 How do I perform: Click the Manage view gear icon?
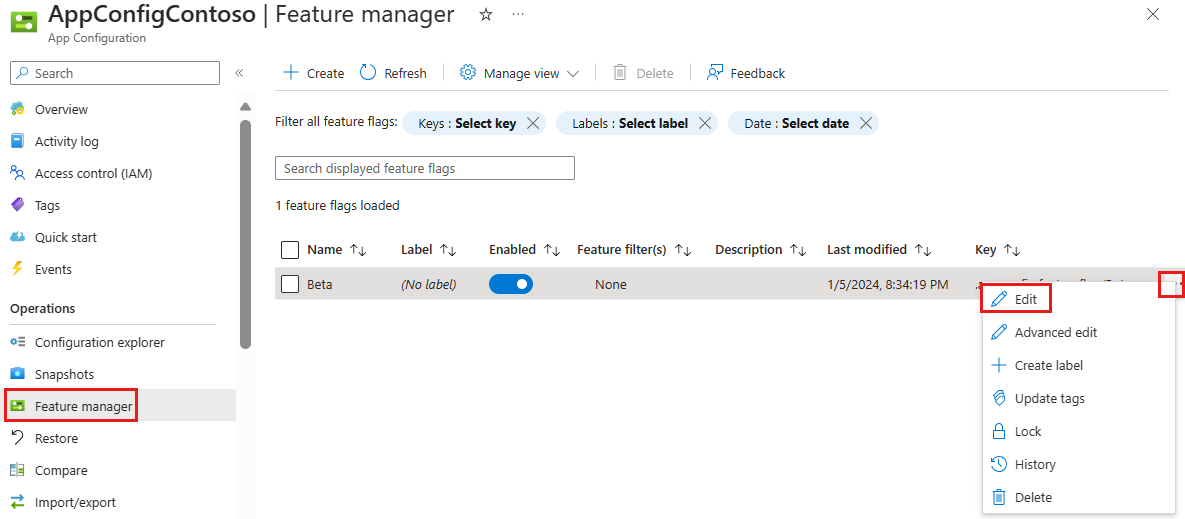[x=468, y=73]
